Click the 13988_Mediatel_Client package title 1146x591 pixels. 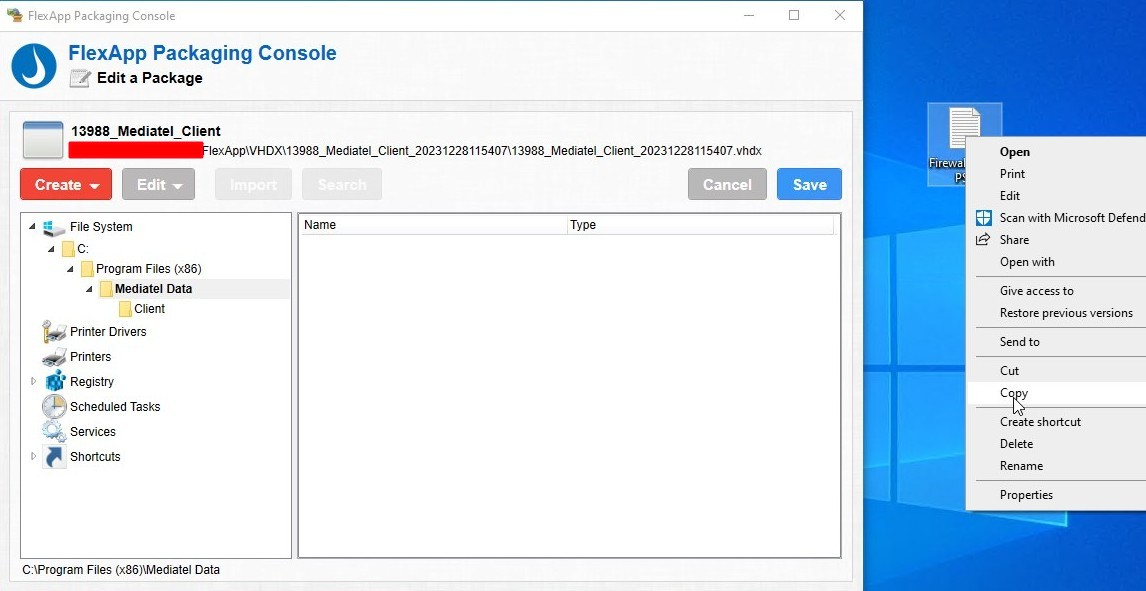click(145, 131)
